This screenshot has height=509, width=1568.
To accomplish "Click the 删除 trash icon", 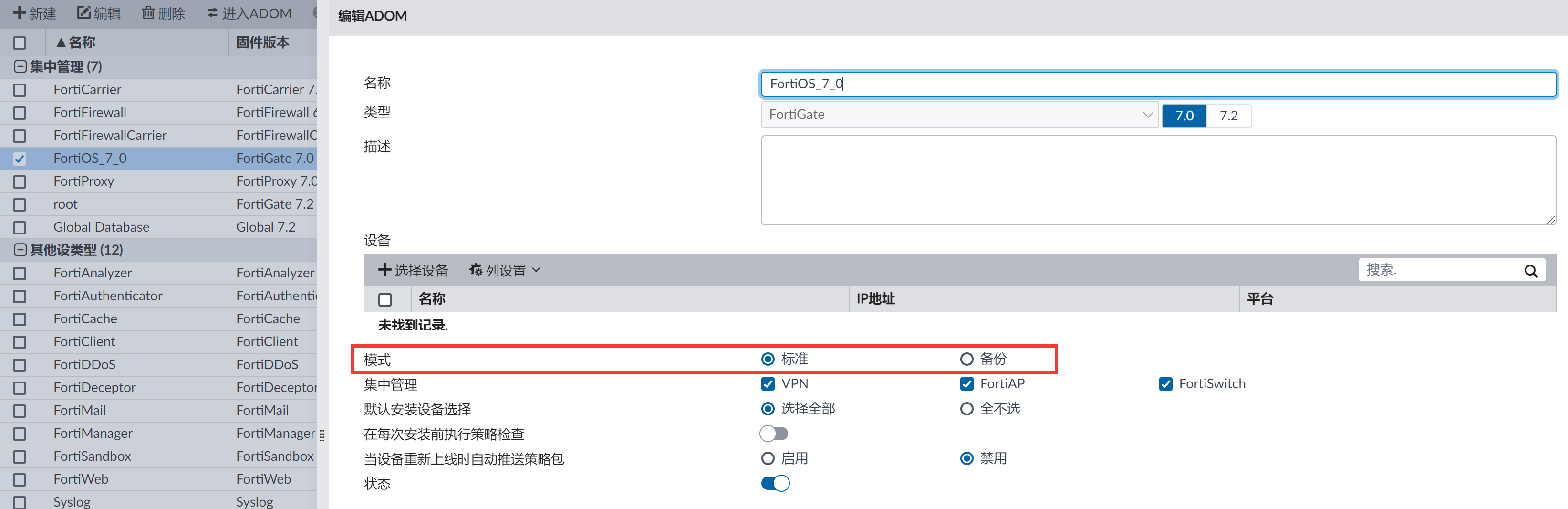I will pyautogui.click(x=148, y=13).
